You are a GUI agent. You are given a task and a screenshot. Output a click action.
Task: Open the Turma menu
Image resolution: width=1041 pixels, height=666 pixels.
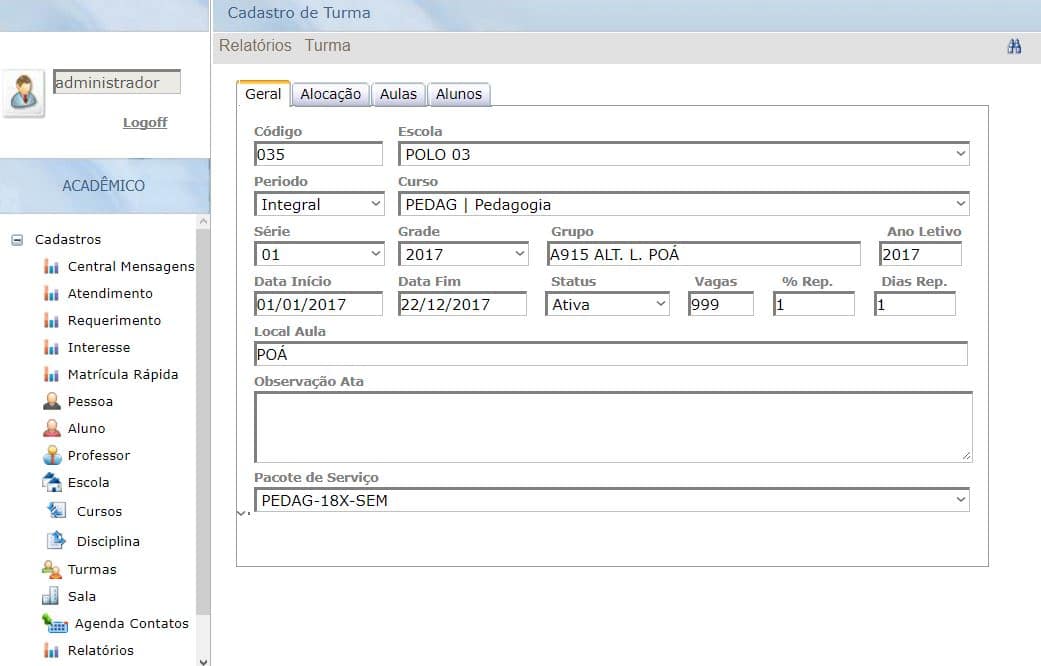(x=328, y=45)
